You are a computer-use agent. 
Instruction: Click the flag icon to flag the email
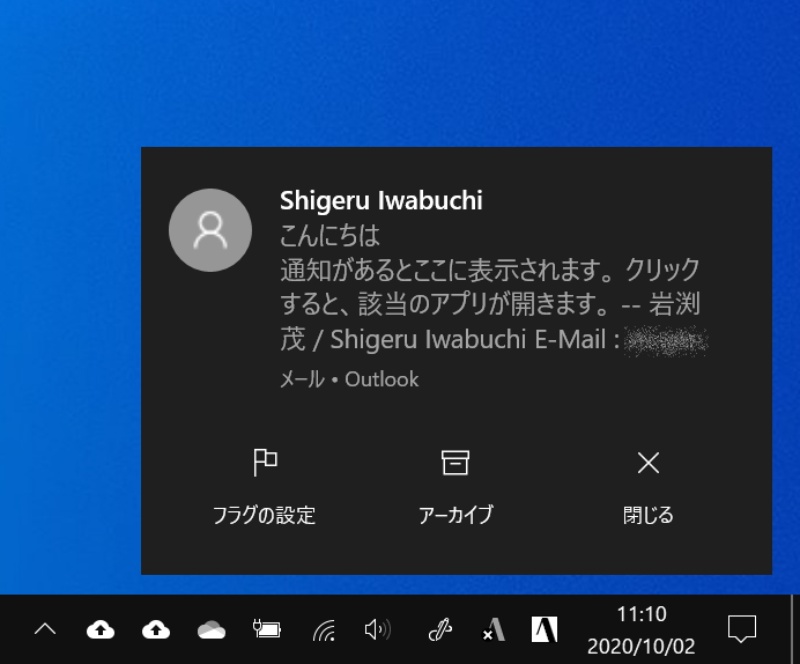pyautogui.click(x=265, y=462)
